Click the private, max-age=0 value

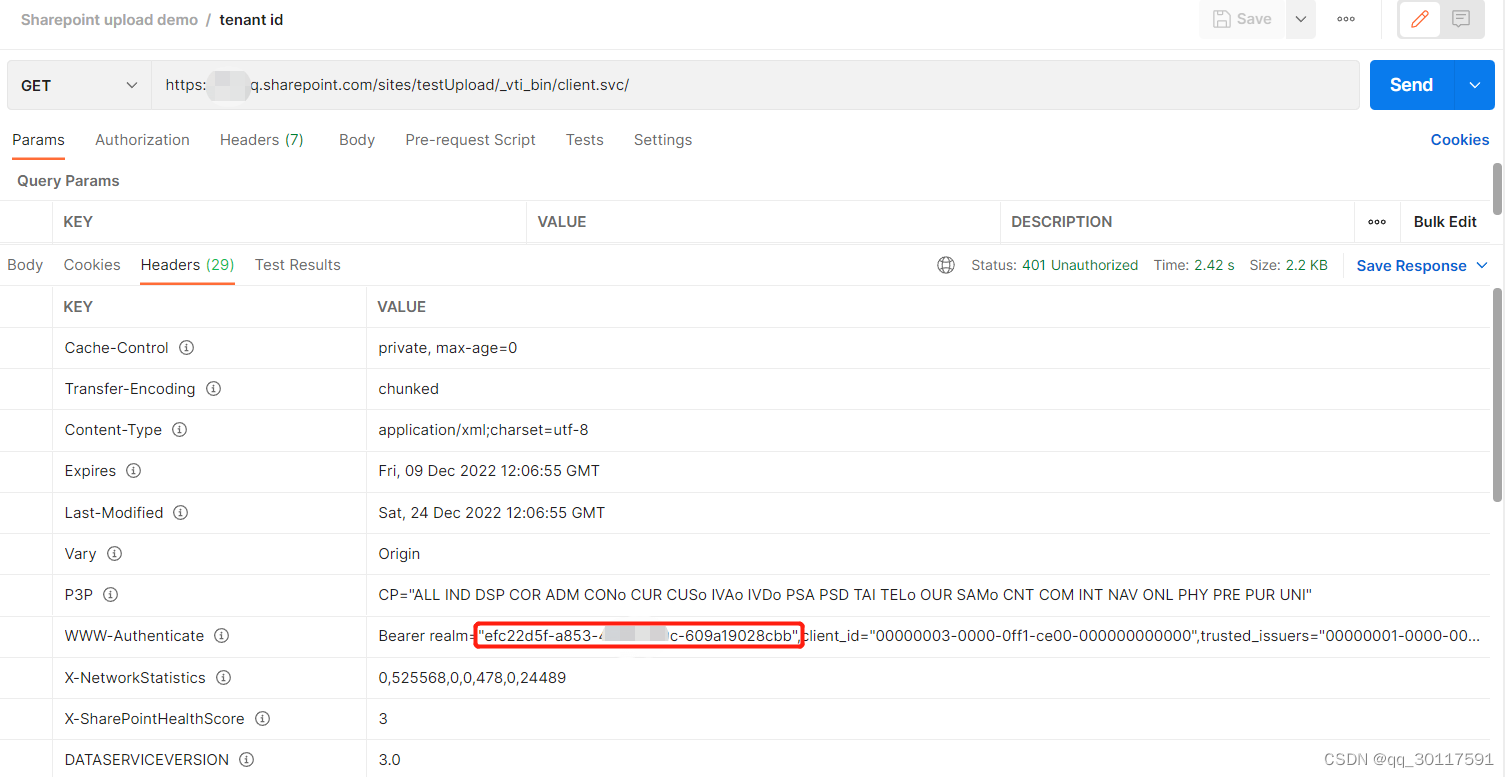447,348
